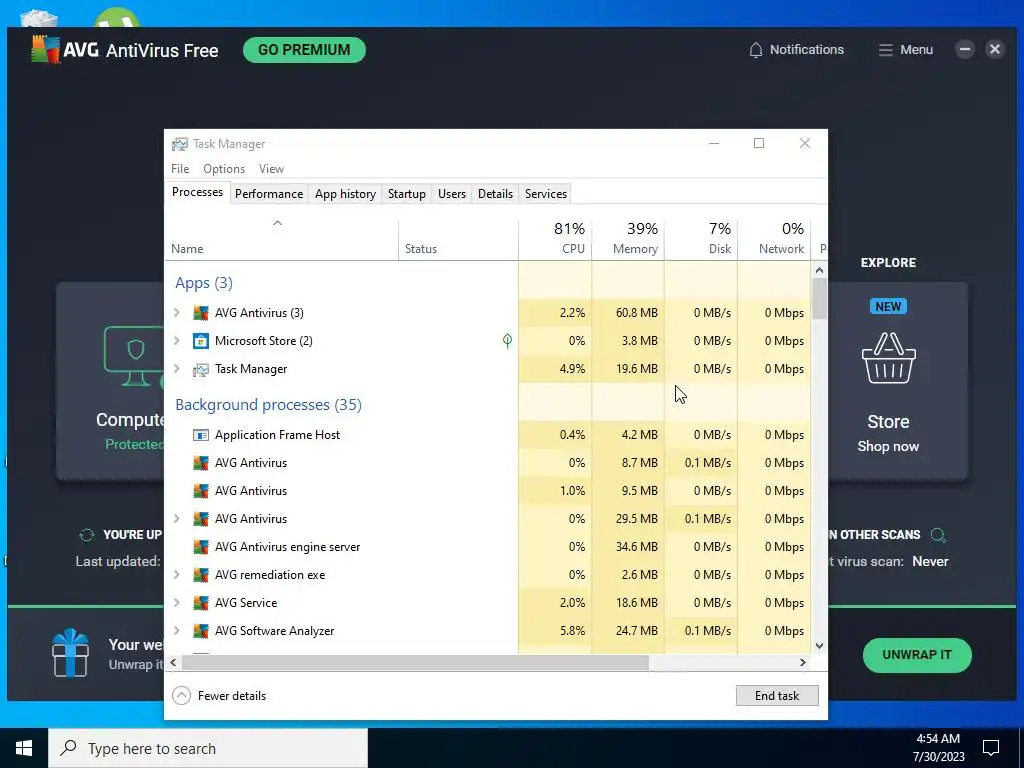Expand the AVG remediation exe process
The width and height of the screenshot is (1024, 768).
pyautogui.click(x=176, y=575)
